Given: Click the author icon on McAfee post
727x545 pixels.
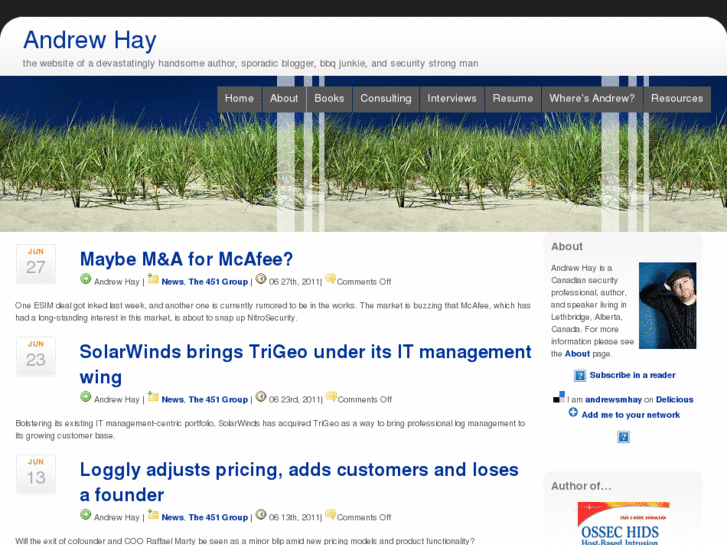Looking at the screenshot, I should pyautogui.click(x=85, y=279).
